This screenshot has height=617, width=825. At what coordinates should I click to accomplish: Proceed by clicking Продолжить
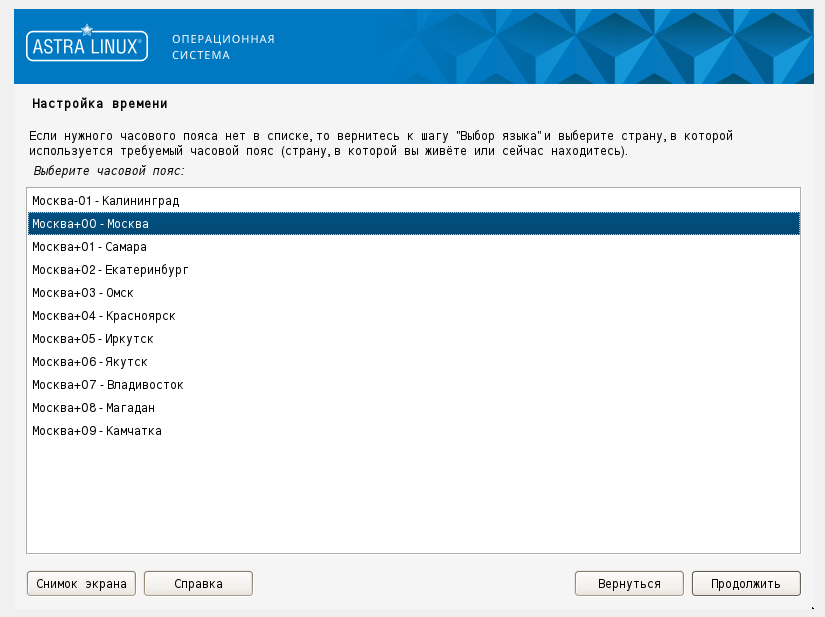(x=746, y=583)
